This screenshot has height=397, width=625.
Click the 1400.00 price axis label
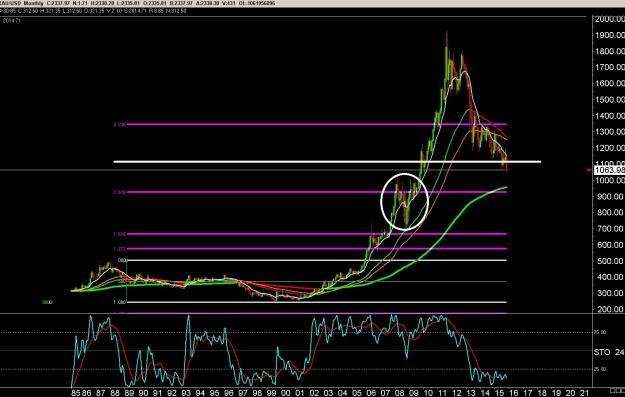coord(610,116)
